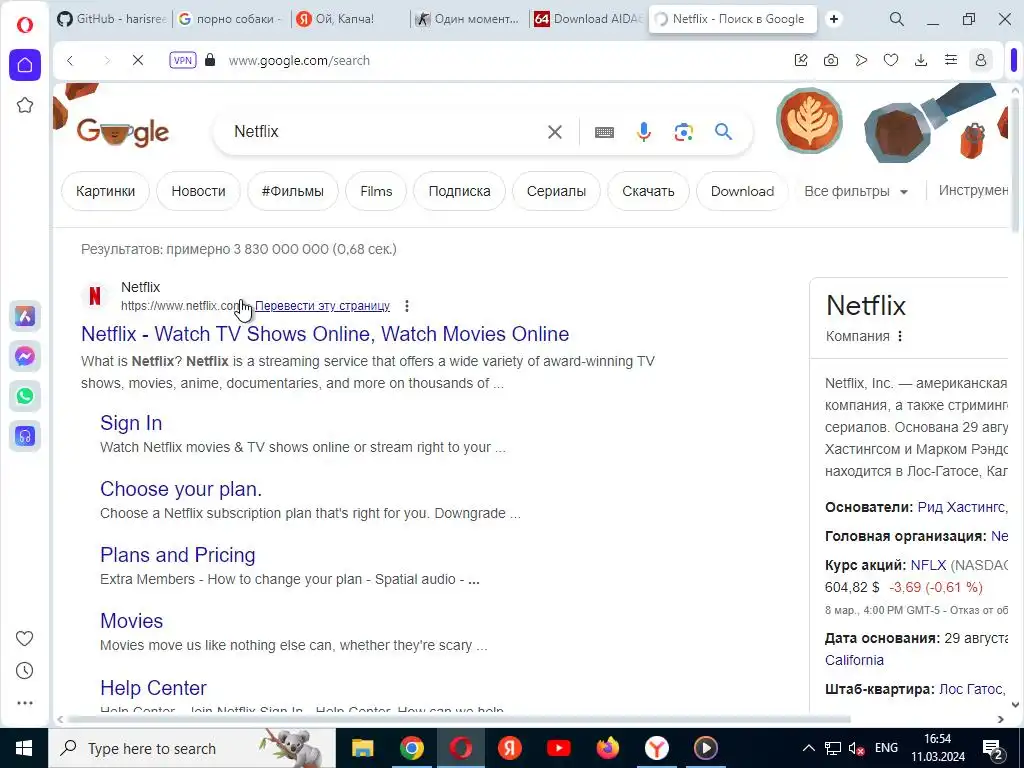This screenshot has width=1024, height=768.
Task: Switch to Download AIDA64 tab
Action: coord(588,19)
